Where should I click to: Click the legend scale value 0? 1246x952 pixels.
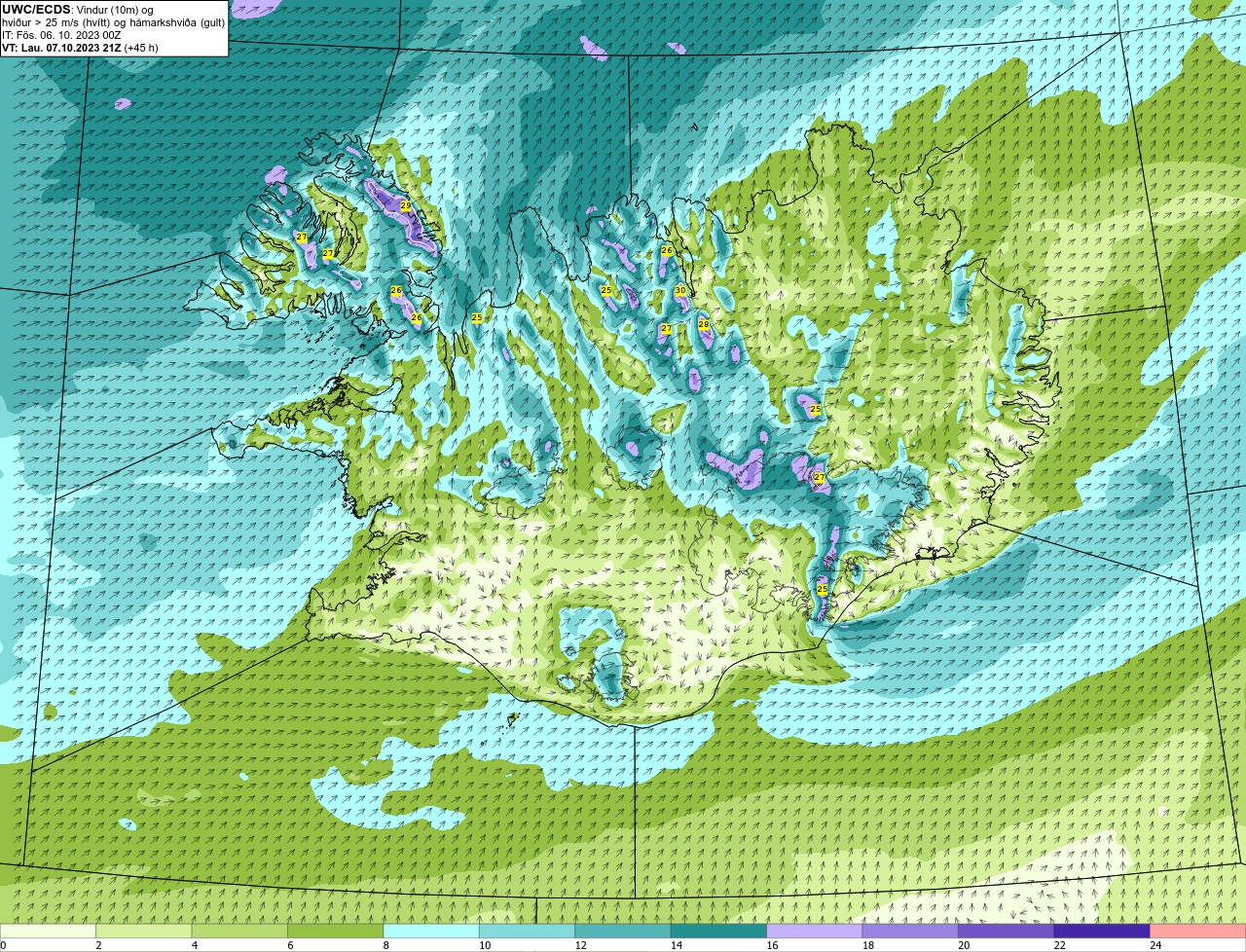(4, 945)
